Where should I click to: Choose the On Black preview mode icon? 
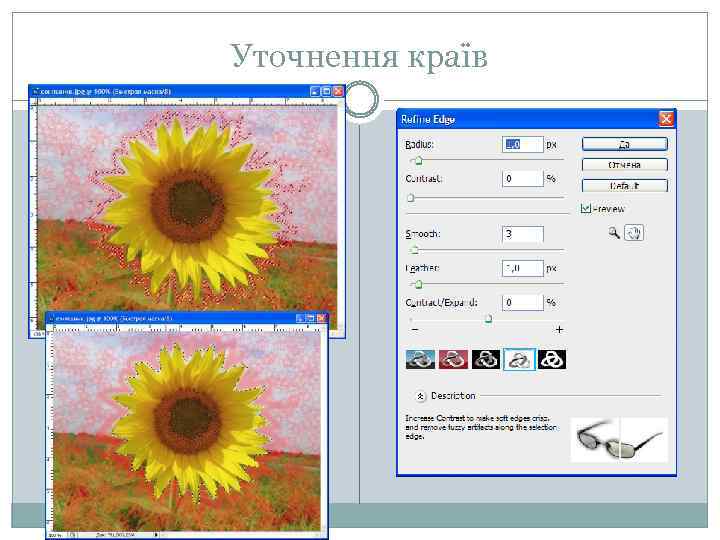pyautogui.click(x=486, y=360)
